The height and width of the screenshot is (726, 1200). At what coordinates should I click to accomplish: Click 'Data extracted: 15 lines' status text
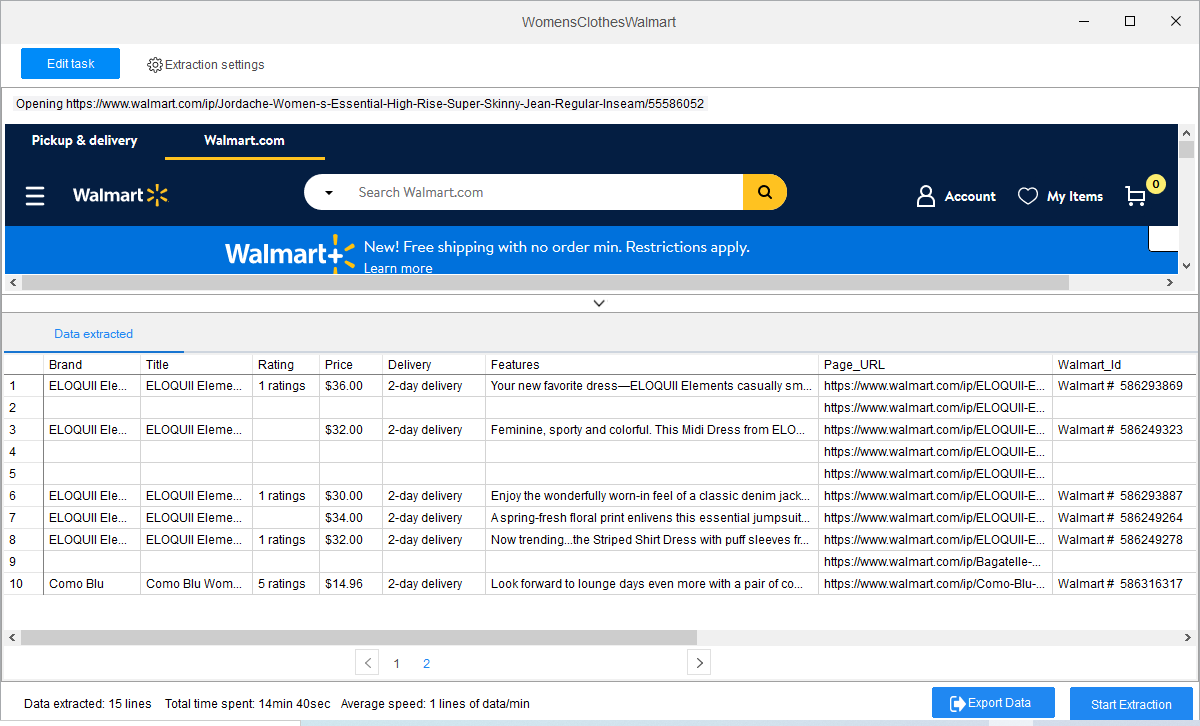(x=88, y=704)
